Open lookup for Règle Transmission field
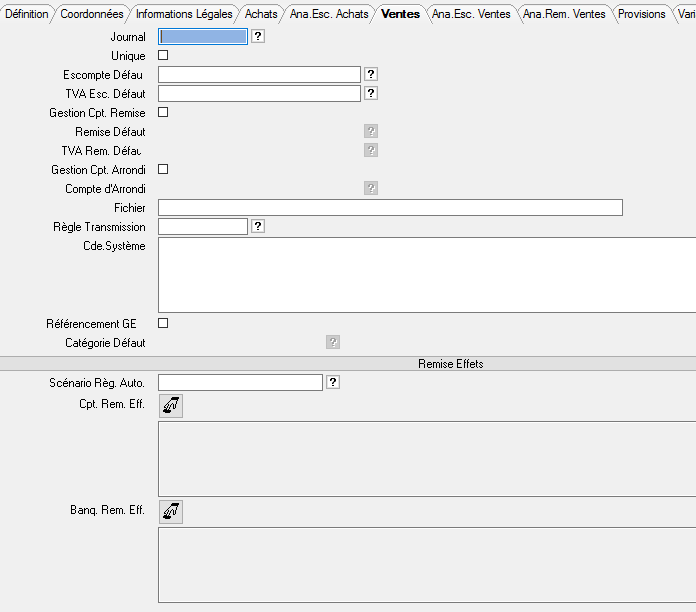 [x=258, y=227]
